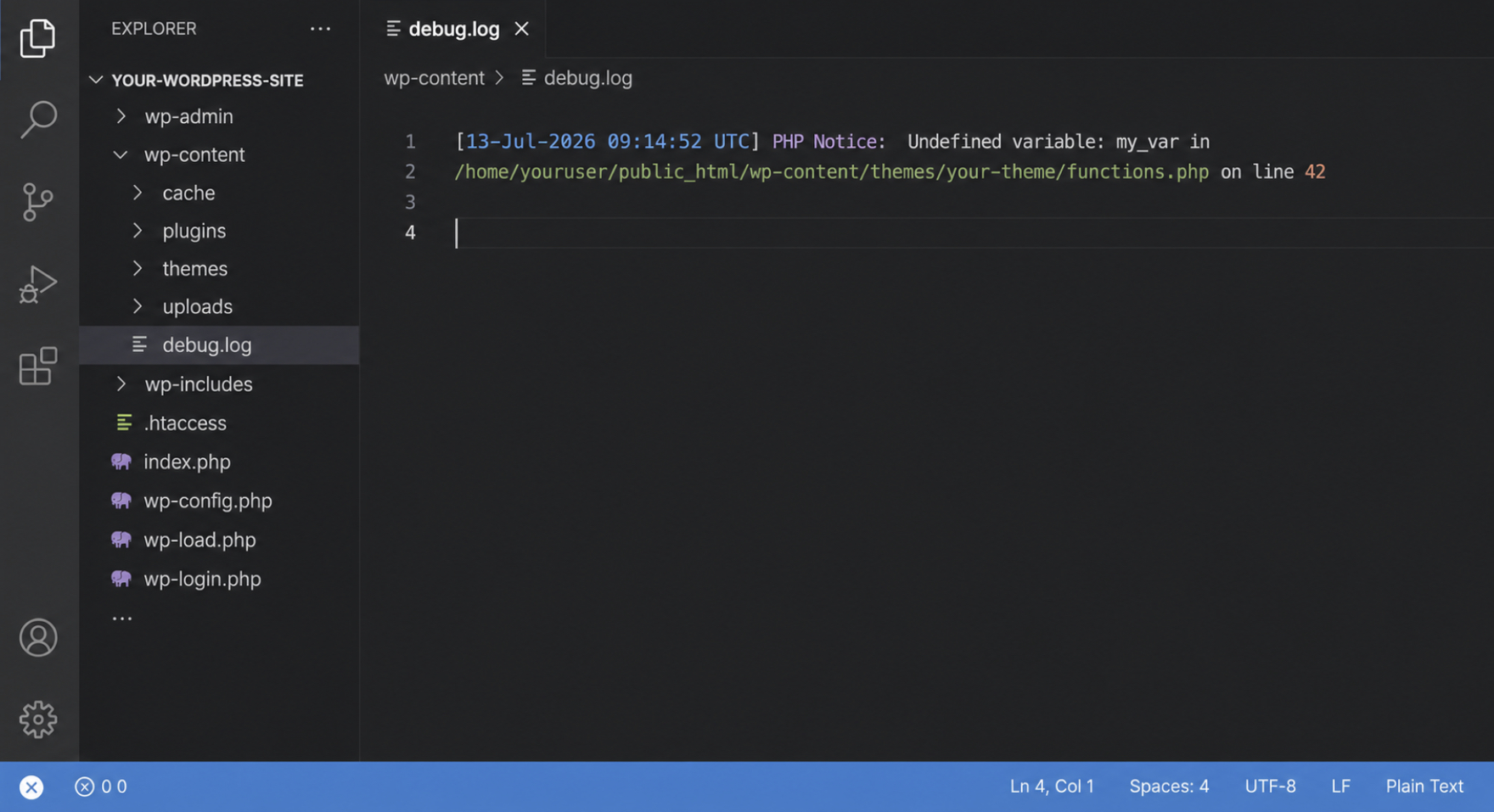Viewport: 1494px width, 812px height.
Task: Open the Run and Debug icon
Action: [38, 283]
